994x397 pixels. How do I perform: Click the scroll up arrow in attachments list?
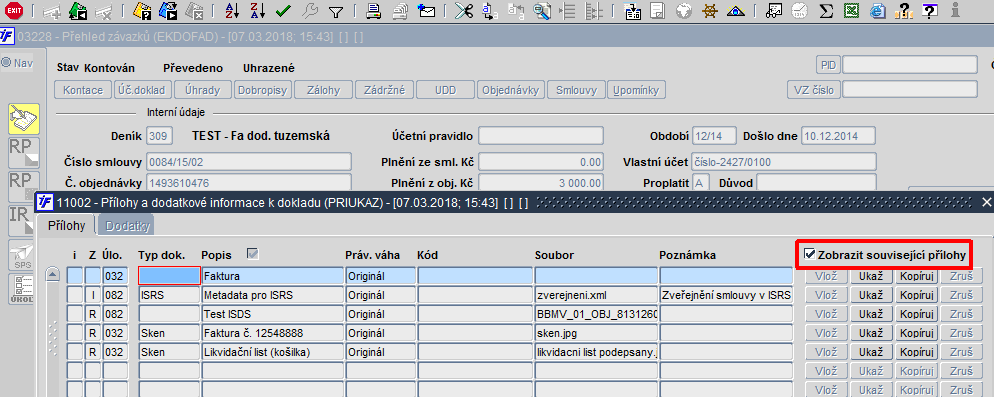click(54, 275)
